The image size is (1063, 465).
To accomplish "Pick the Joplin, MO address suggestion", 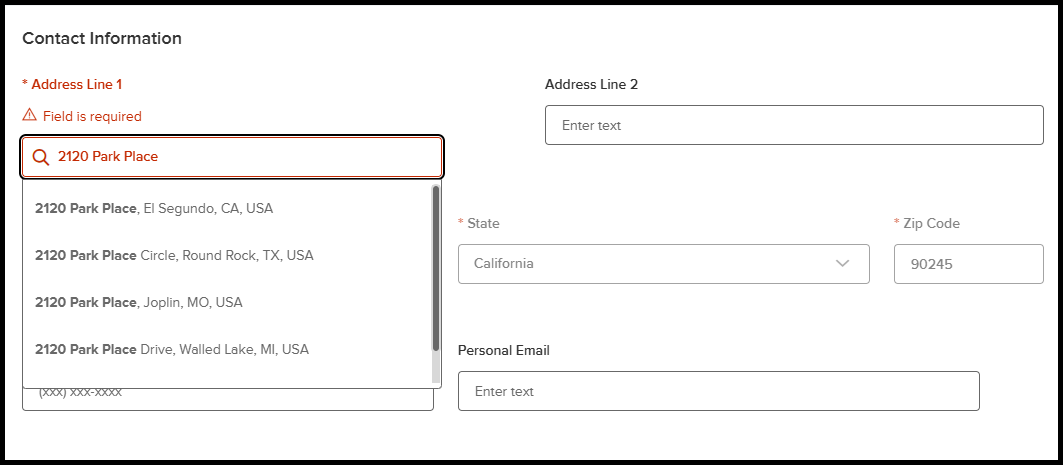I will click(227, 302).
